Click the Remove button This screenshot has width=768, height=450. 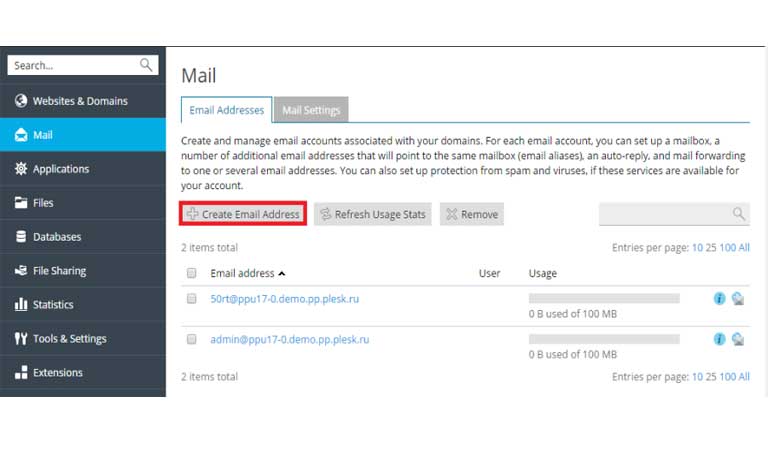(472, 214)
